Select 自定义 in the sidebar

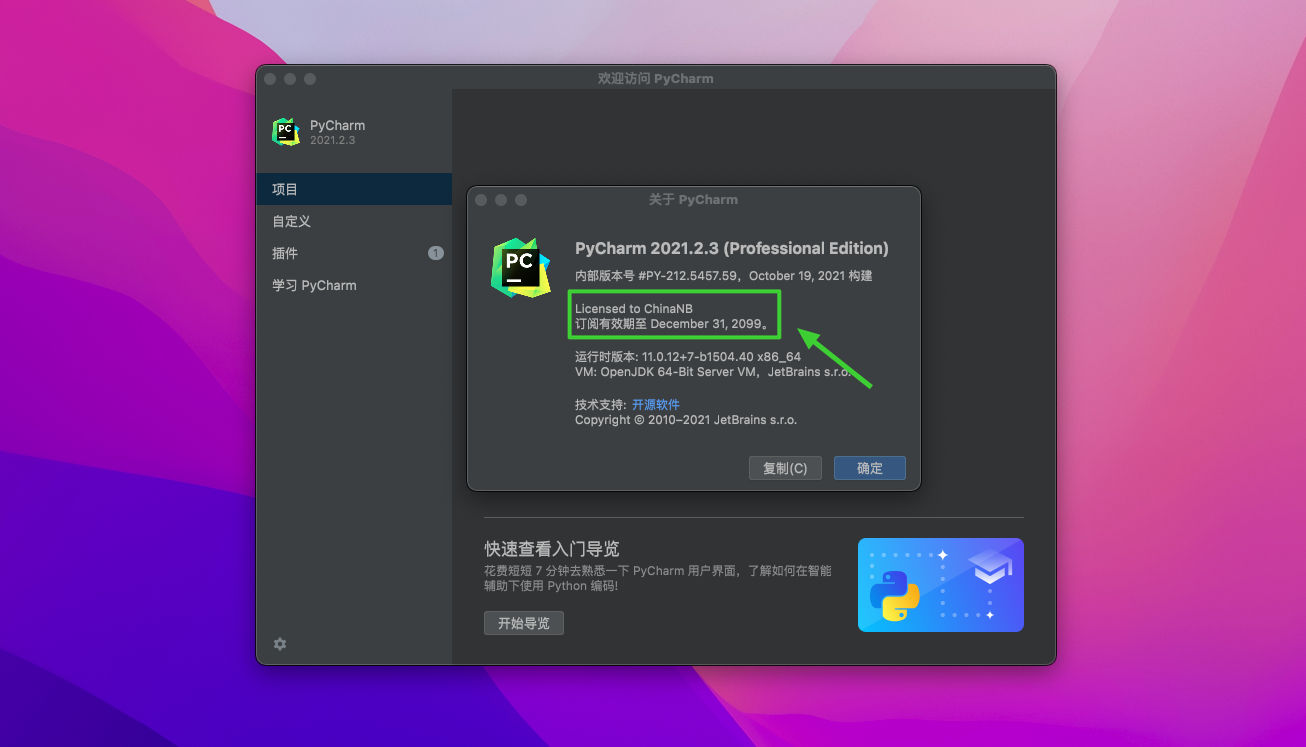click(x=354, y=221)
